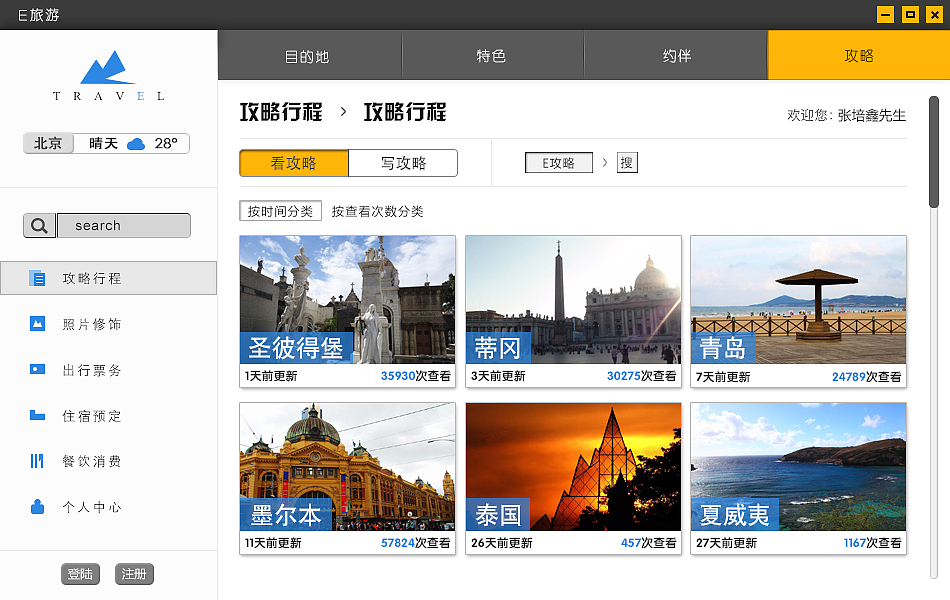Open 照片修饰 from the left sidebar
Viewport: 950px width, 600px height.
tap(37, 324)
